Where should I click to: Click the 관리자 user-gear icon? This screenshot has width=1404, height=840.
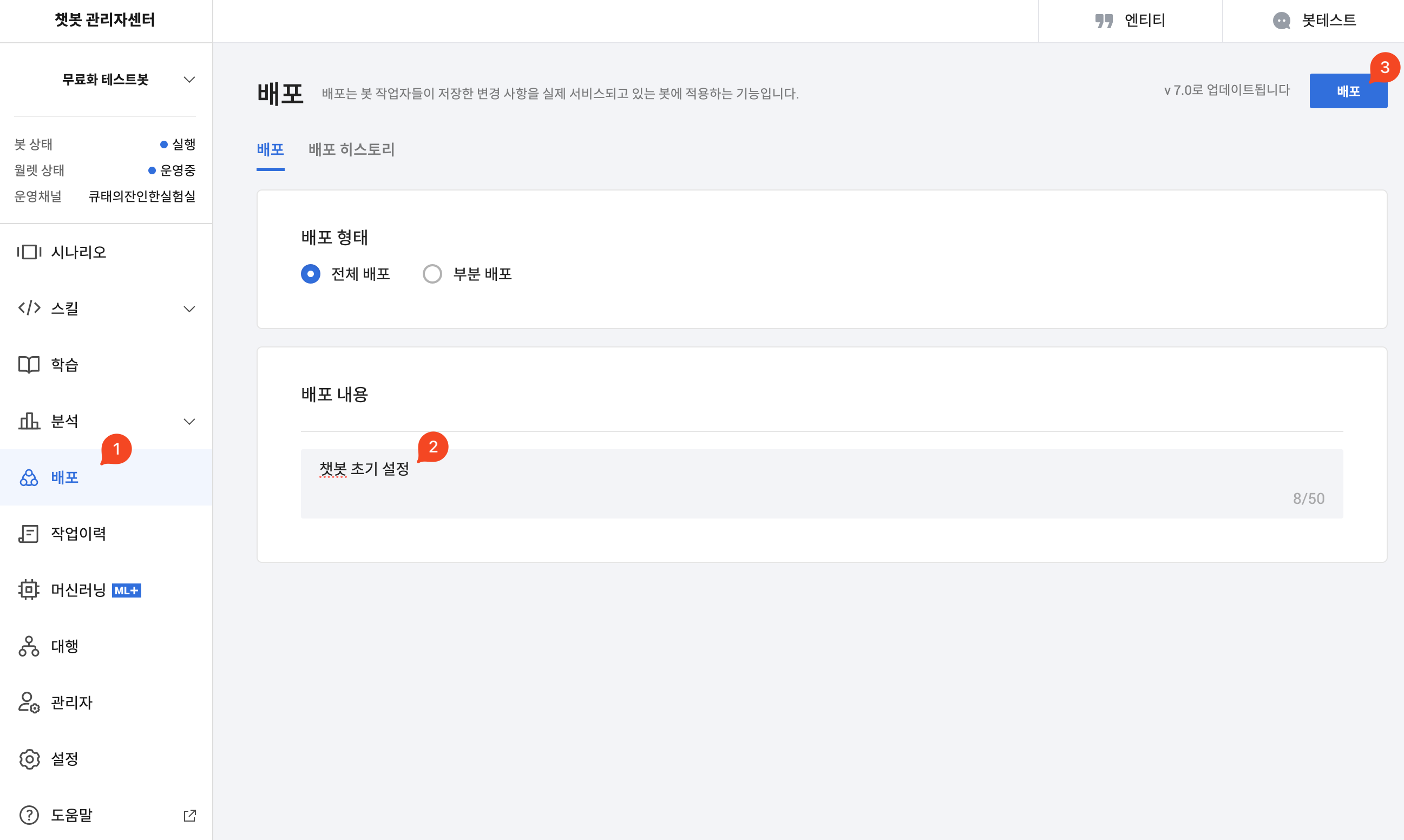tap(29, 703)
